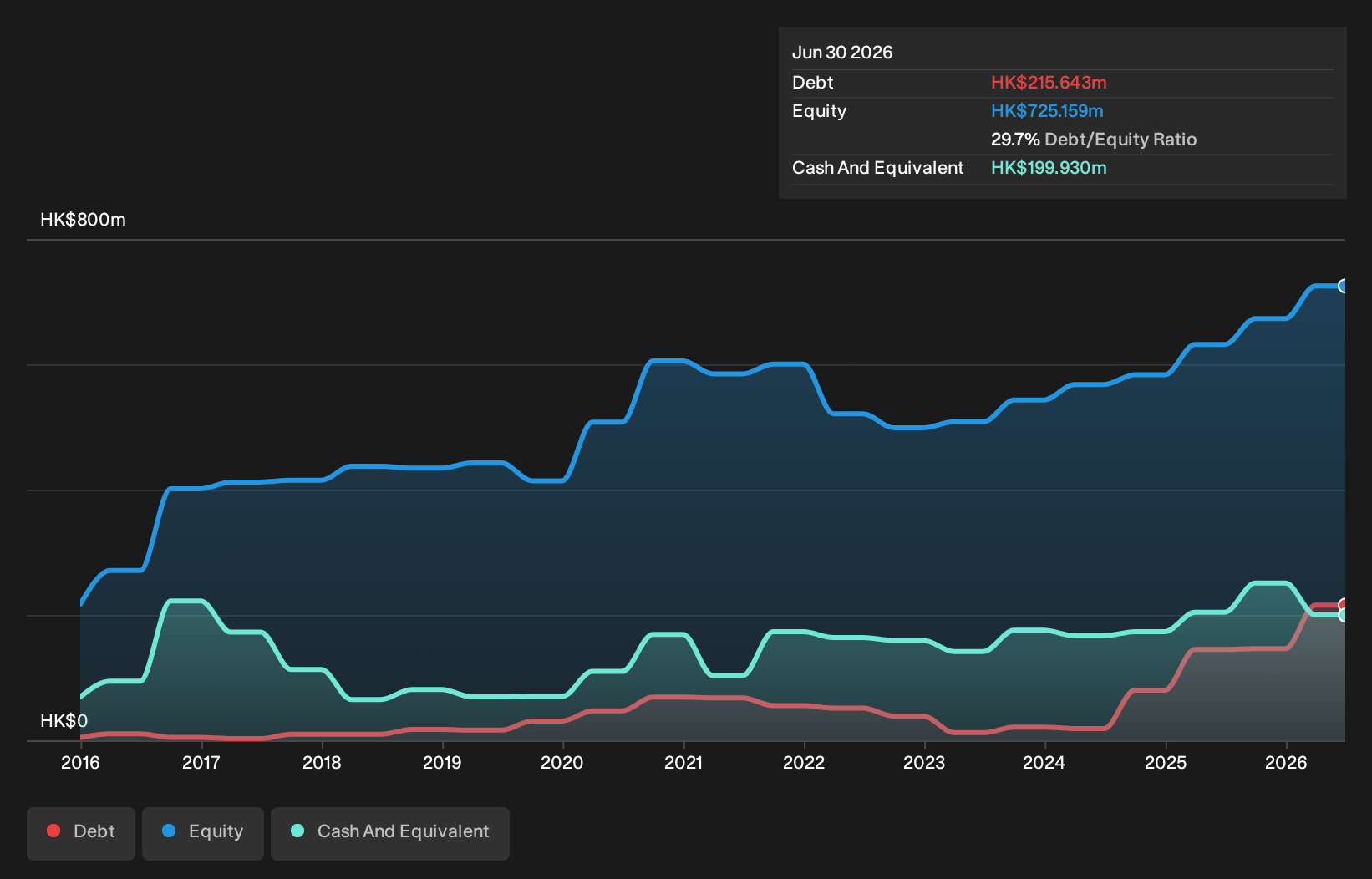This screenshot has height=879, width=1372.
Task: Click the 2024 x-axis label
Action: pos(1044,762)
